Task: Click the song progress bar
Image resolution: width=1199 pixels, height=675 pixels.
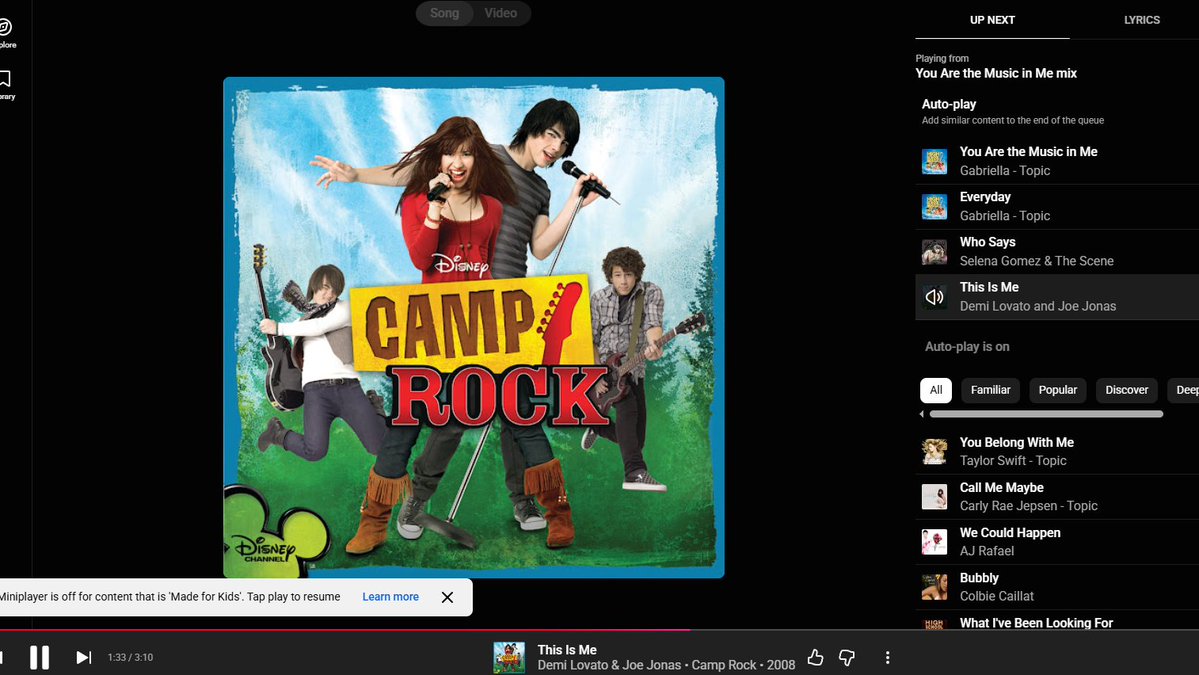Action: (x=600, y=630)
